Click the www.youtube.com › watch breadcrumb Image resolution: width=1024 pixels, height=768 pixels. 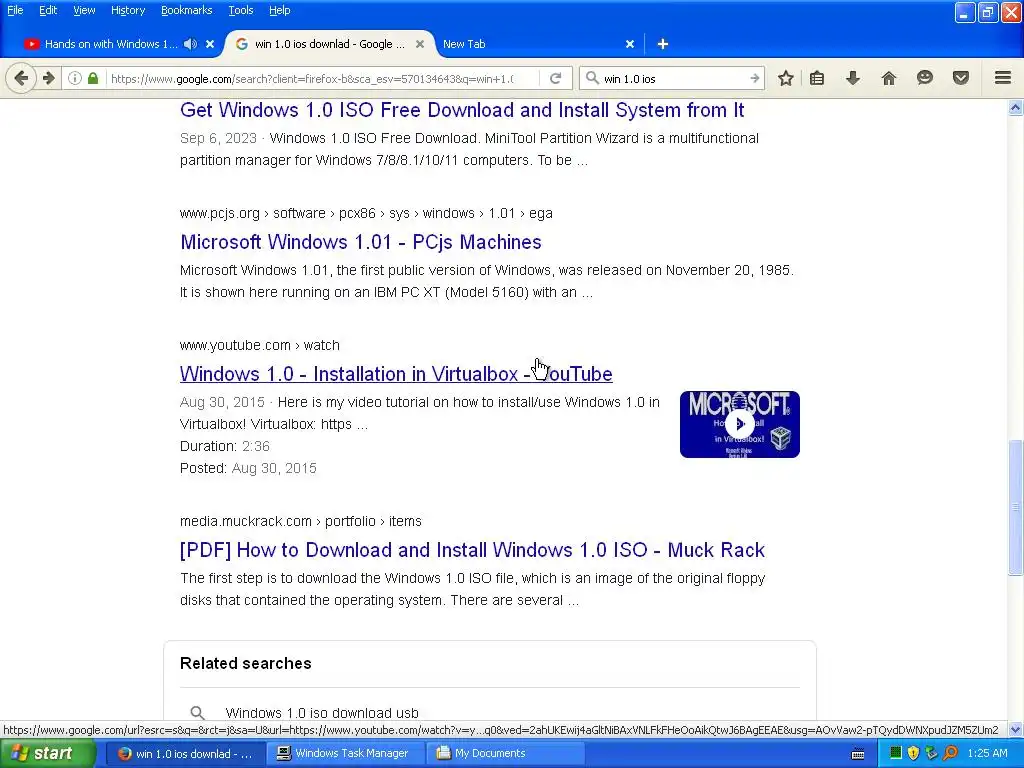point(260,345)
